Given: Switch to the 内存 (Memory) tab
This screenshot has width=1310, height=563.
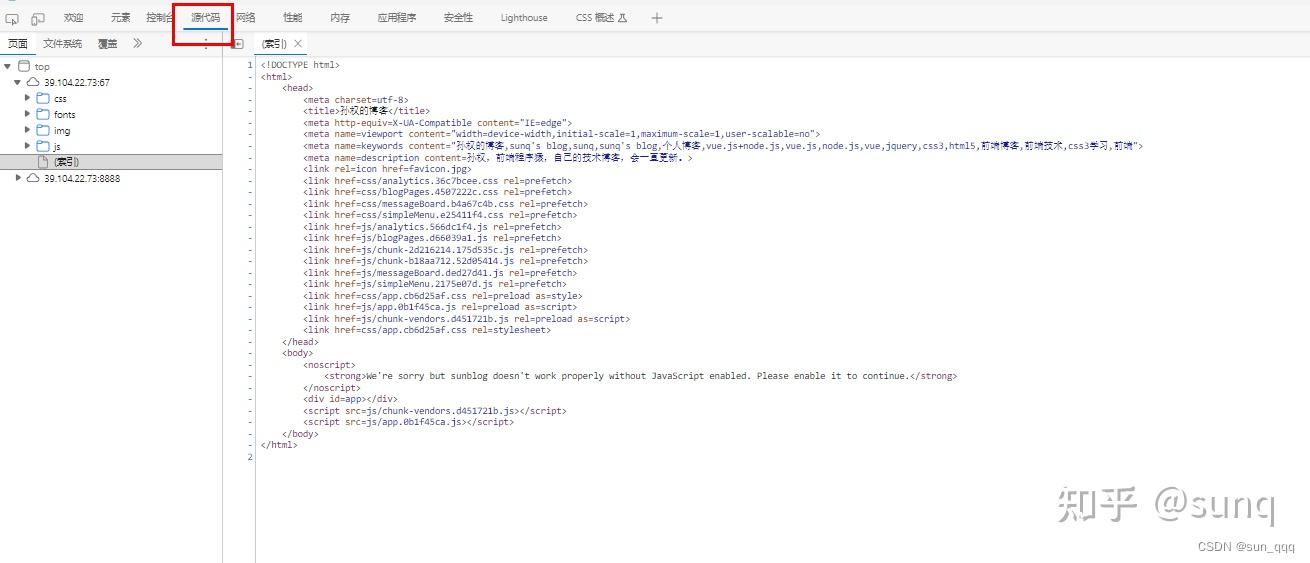Looking at the screenshot, I should (x=340, y=18).
